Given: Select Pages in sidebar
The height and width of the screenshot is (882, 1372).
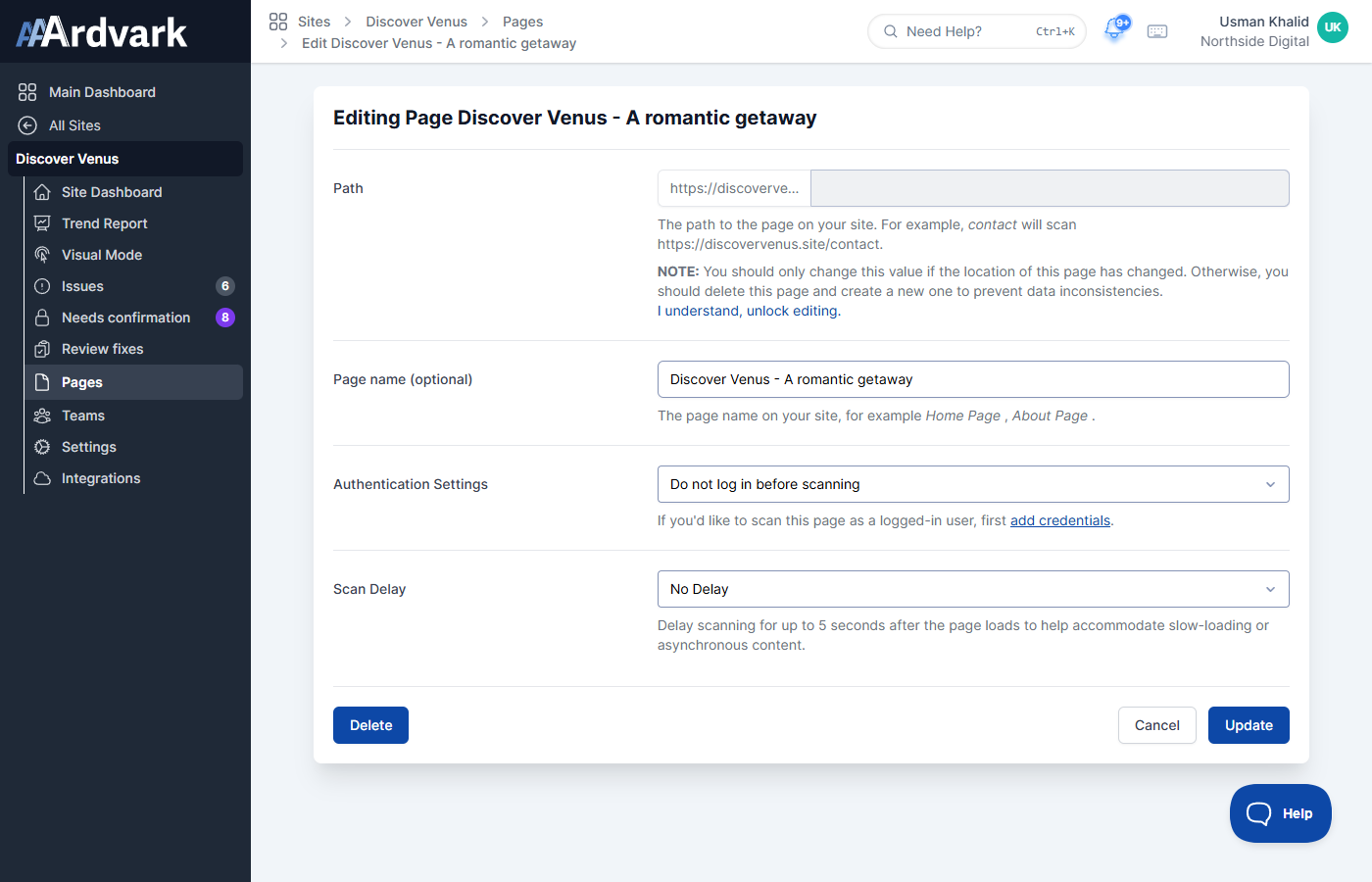Looking at the screenshot, I should tap(134, 382).
